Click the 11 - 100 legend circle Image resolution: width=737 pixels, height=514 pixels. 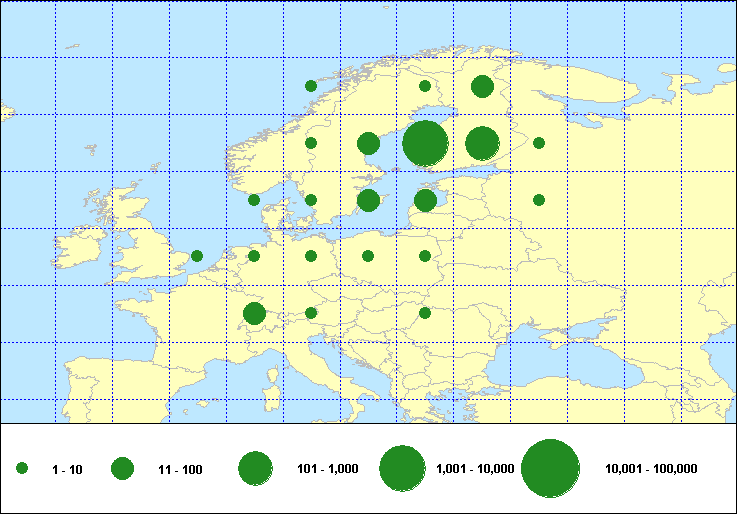(x=122, y=468)
